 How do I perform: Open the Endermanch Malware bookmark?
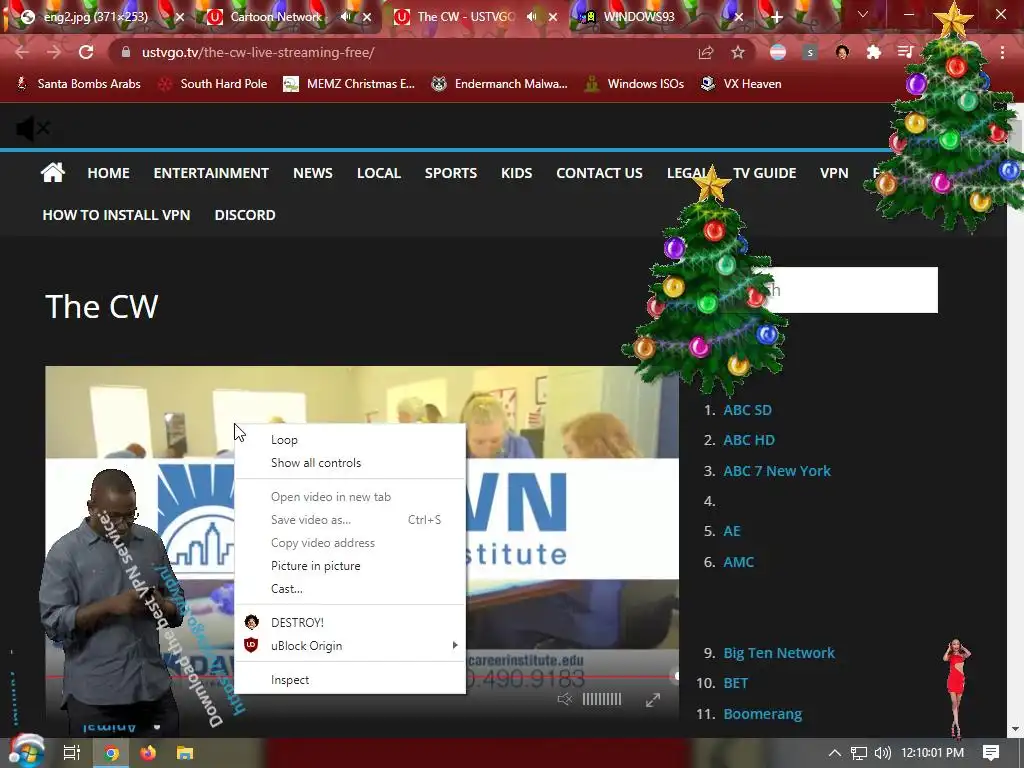point(500,84)
